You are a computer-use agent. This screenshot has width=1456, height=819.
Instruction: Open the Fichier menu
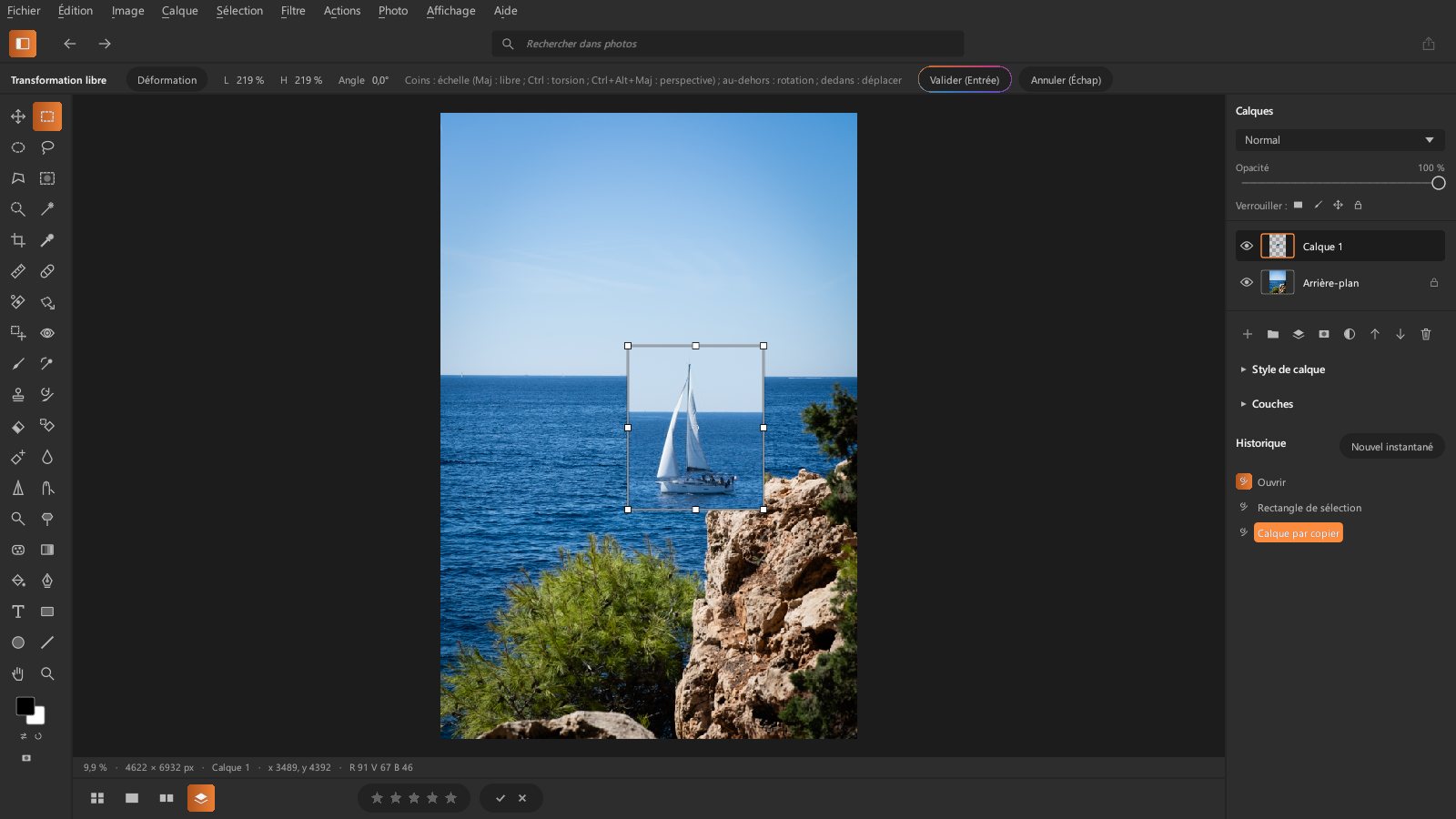(24, 11)
